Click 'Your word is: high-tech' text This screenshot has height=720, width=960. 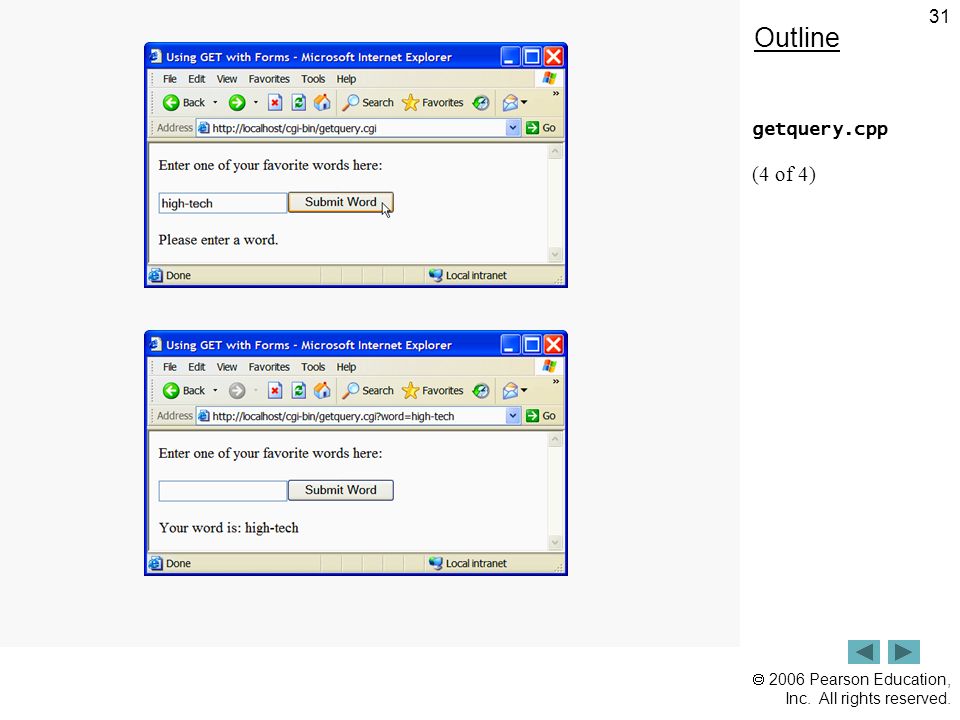tap(228, 528)
